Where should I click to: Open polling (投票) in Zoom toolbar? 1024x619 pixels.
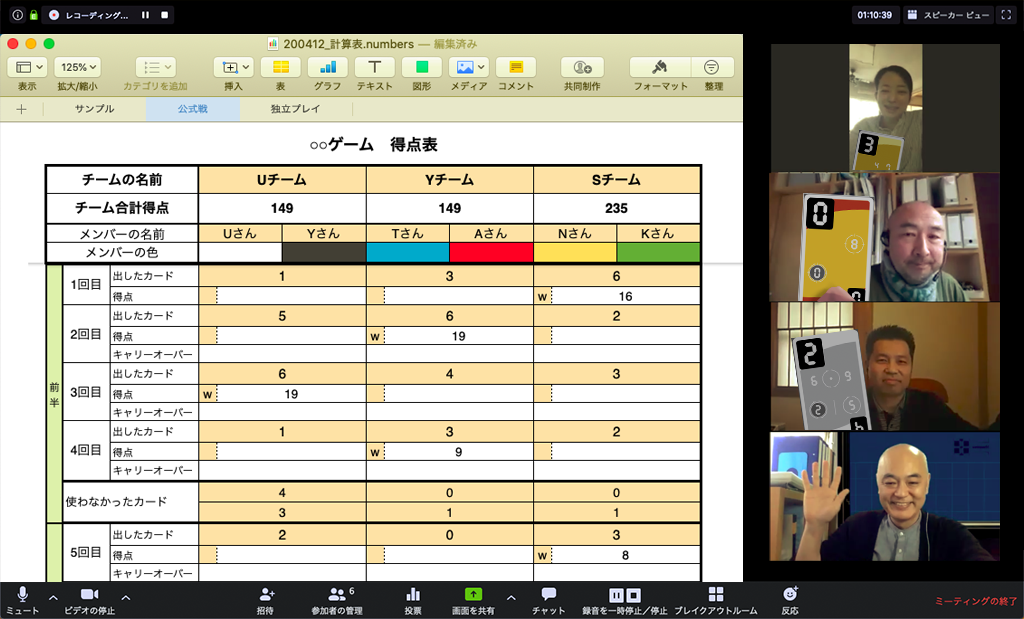click(413, 600)
